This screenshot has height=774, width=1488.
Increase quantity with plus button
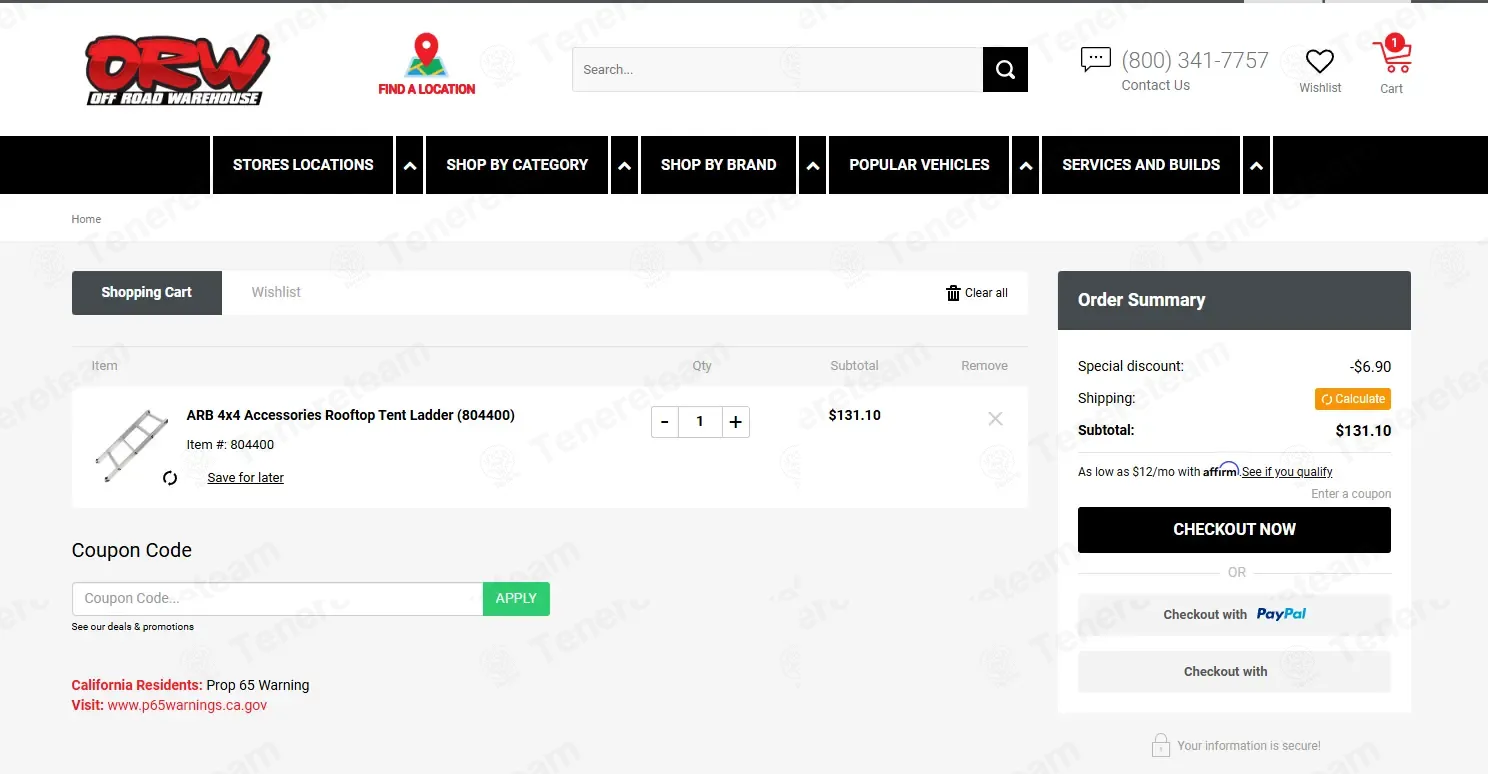[x=735, y=422]
